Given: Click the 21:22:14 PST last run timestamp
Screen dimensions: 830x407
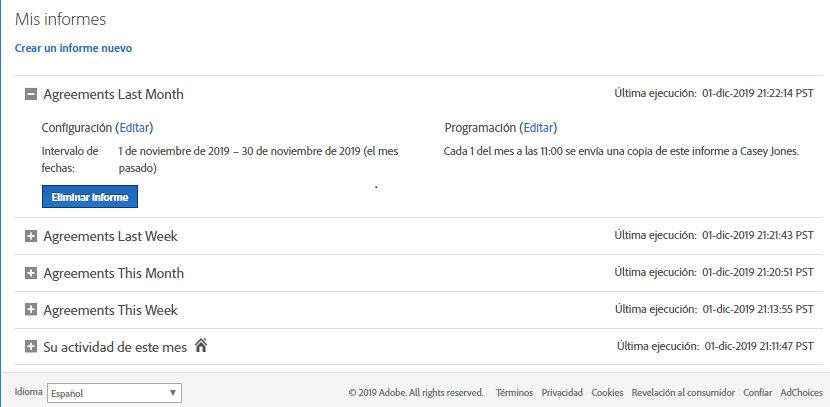Looking at the screenshot, I should point(758,94).
